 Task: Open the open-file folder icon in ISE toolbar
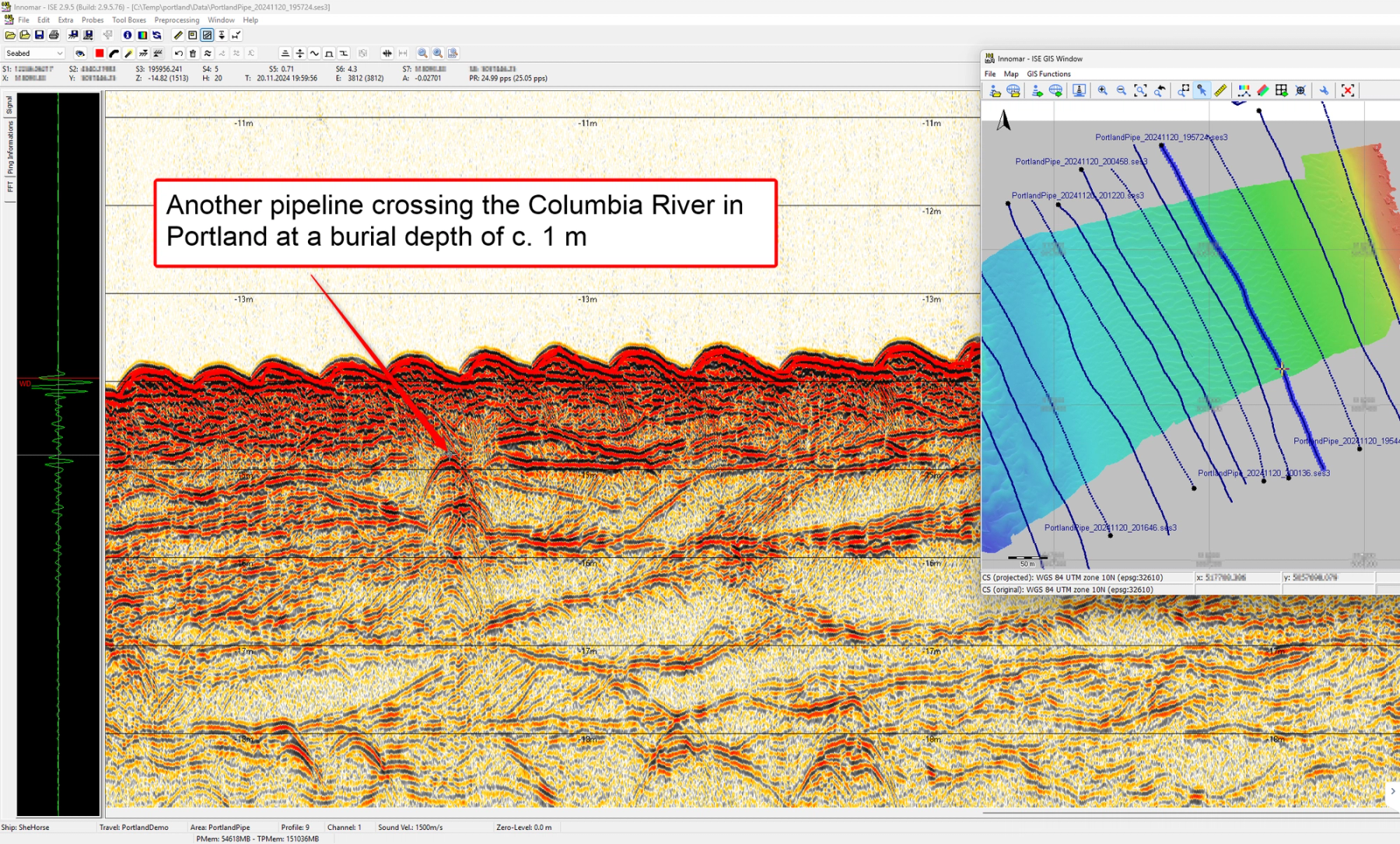coord(10,35)
